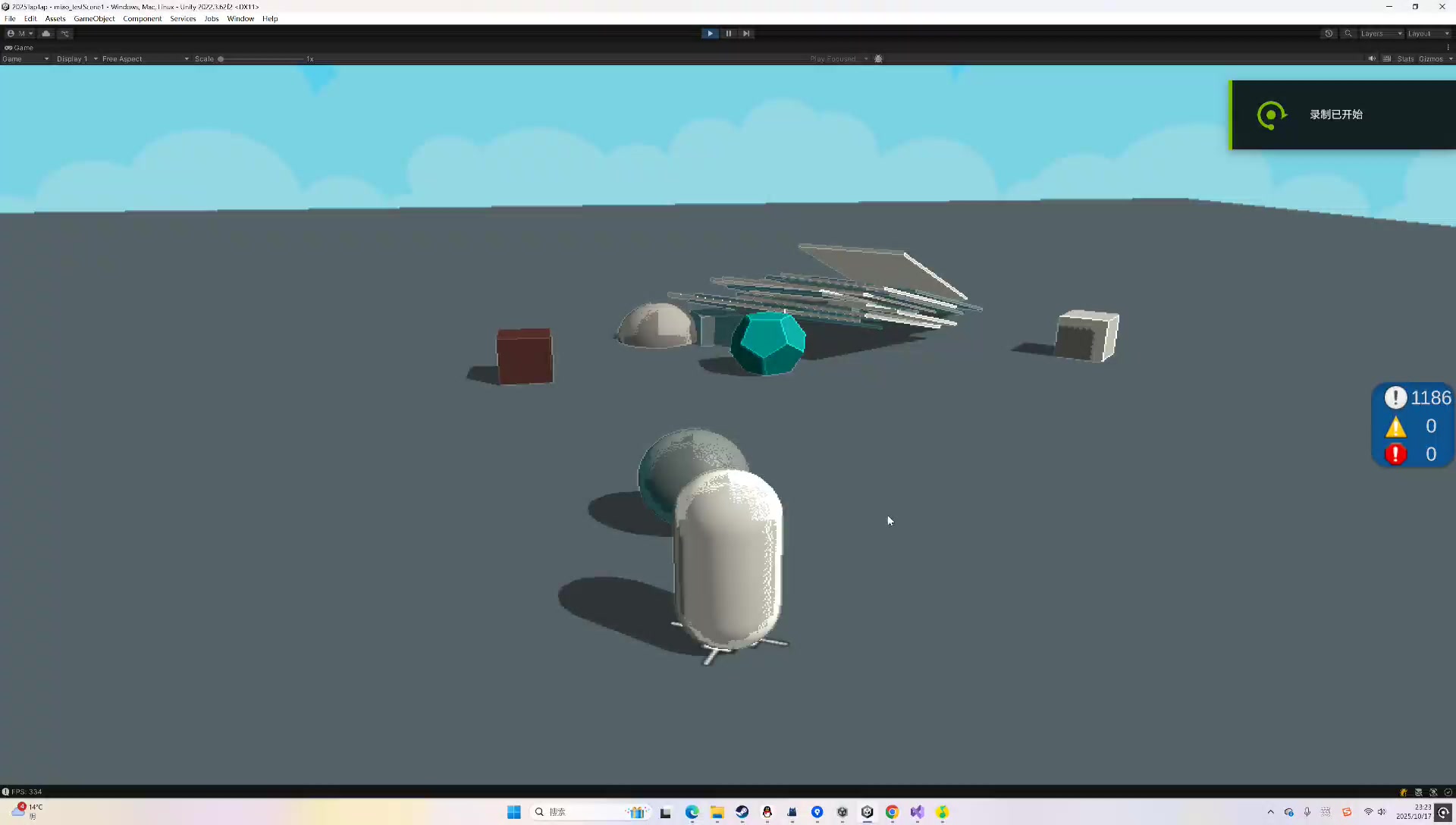Open the GameObject menu
Image resolution: width=1456 pixels, height=825 pixels.
pyautogui.click(x=94, y=18)
